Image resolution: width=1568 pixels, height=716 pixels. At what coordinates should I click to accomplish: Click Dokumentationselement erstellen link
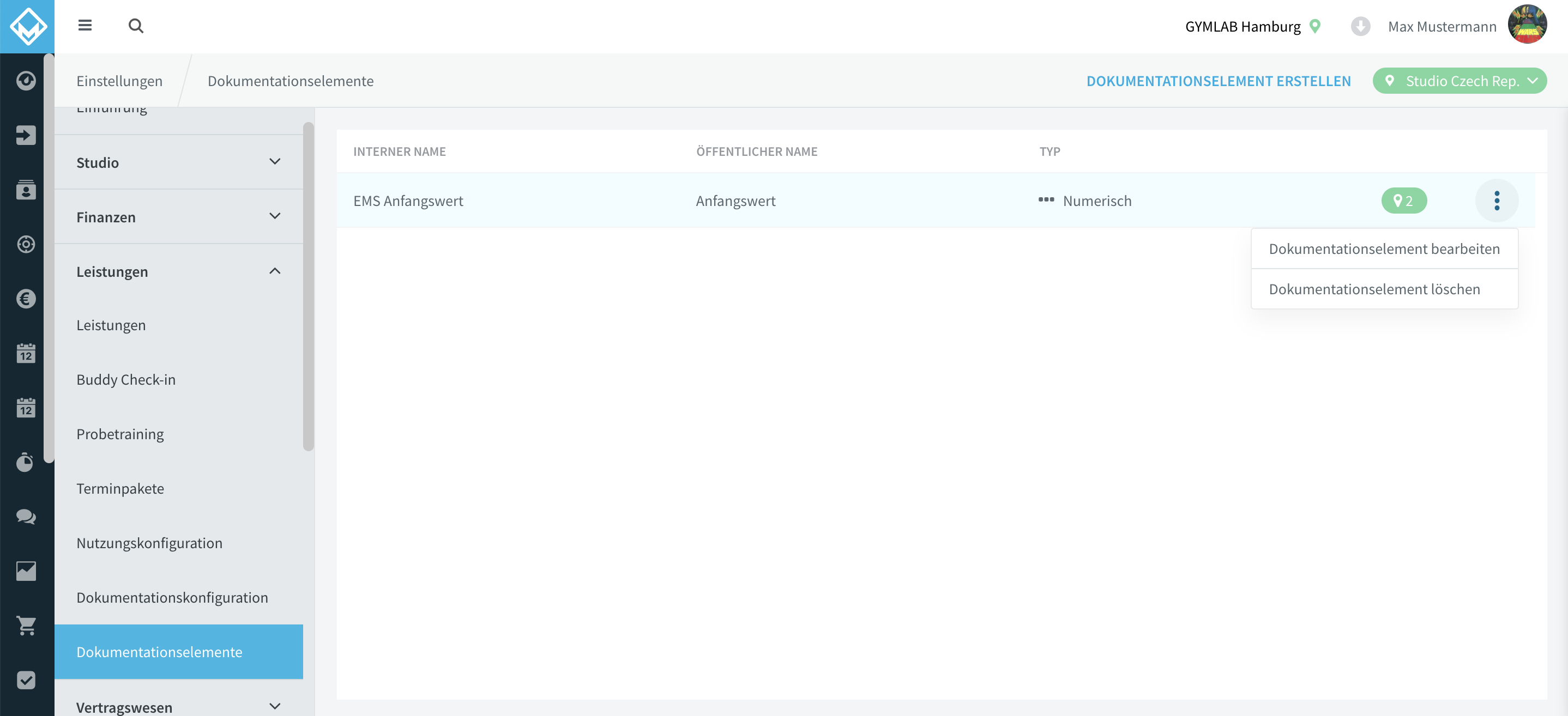coord(1218,81)
